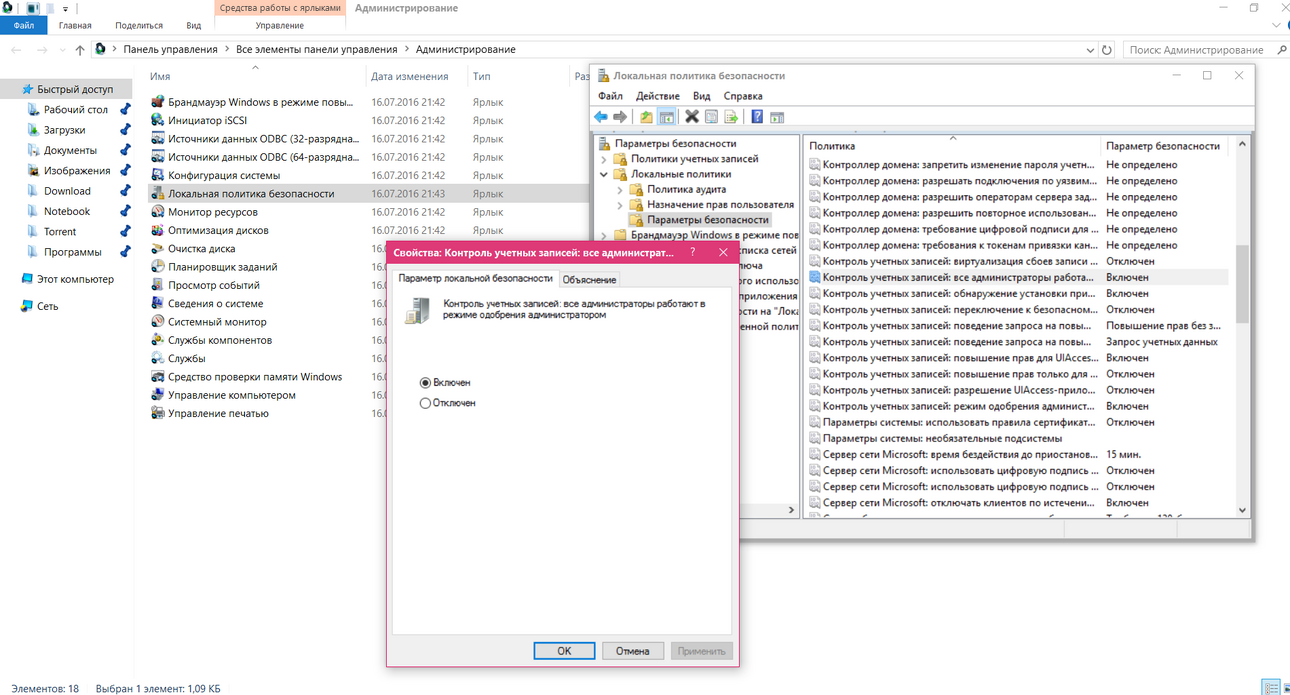
Task: Select the Disk Cleanup icon in file list
Action: pyautogui.click(x=158, y=248)
